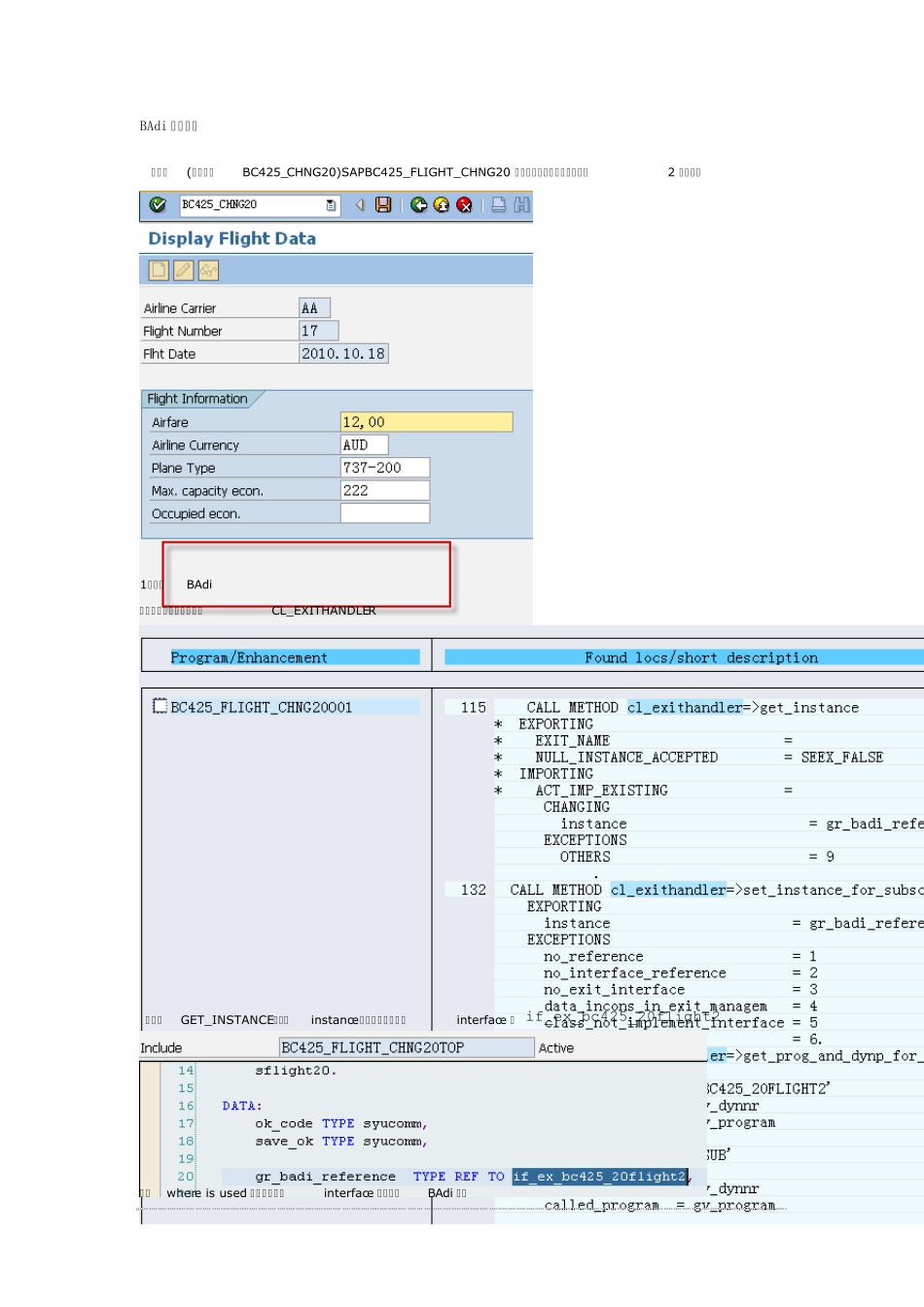Click the BC425_FLIGHT_CHNG20001 program entry

[x=262, y=707]
